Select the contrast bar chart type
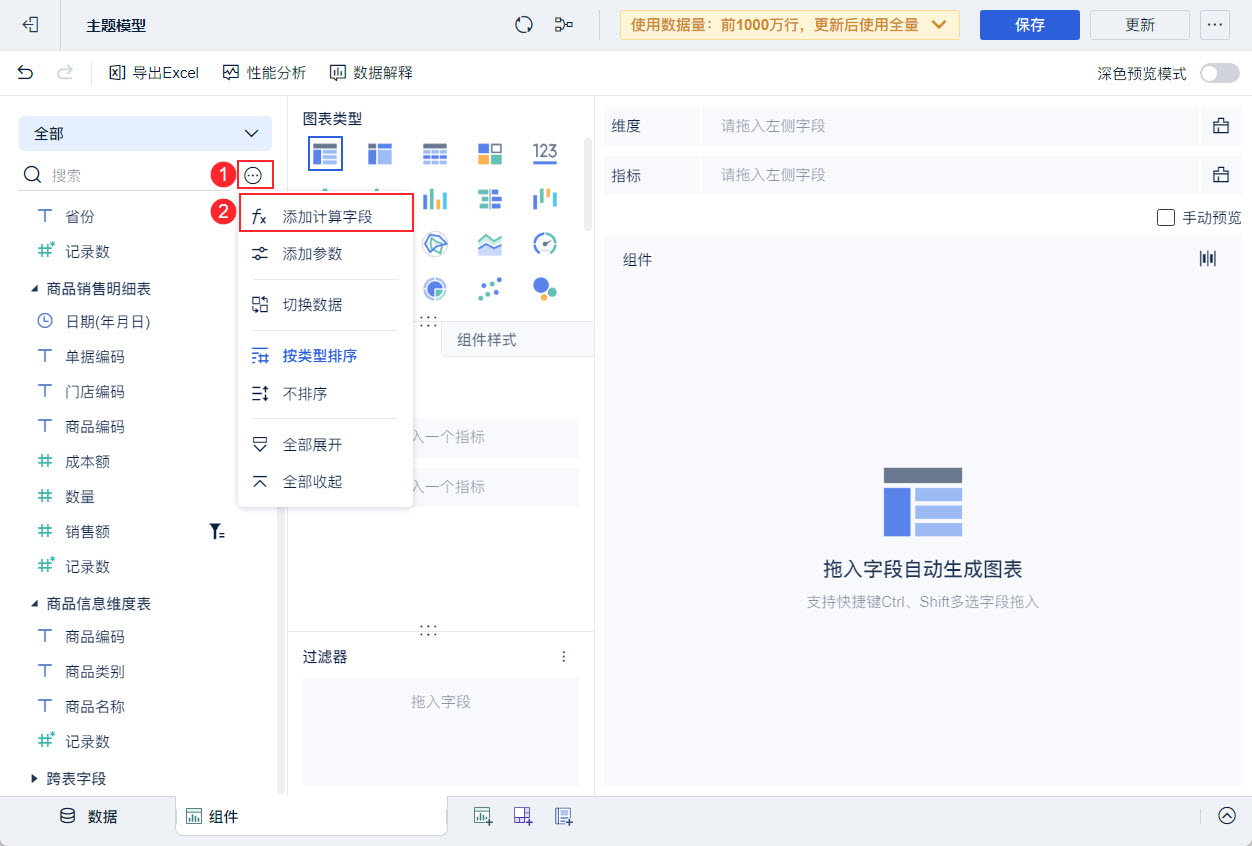Screen dimensions: 1252x846 click(490, 199)
